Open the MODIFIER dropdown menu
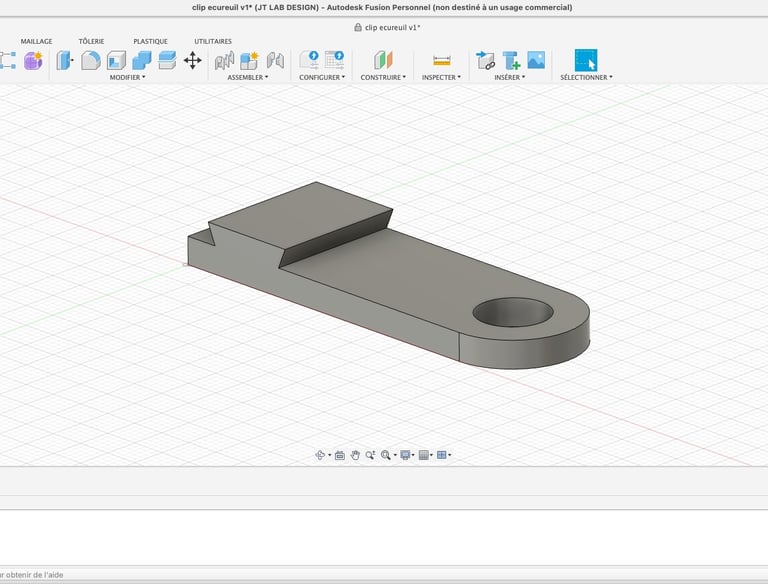Screen dimensions: 768x584 [x=127, y=77]
